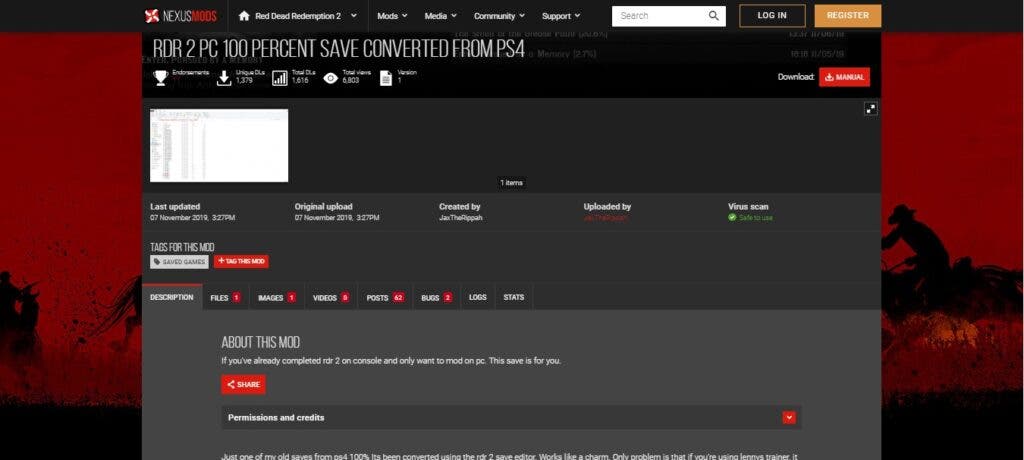Click the Total views eye icon
Viewport: 1024px width, 460px height.
click(330, 78)
